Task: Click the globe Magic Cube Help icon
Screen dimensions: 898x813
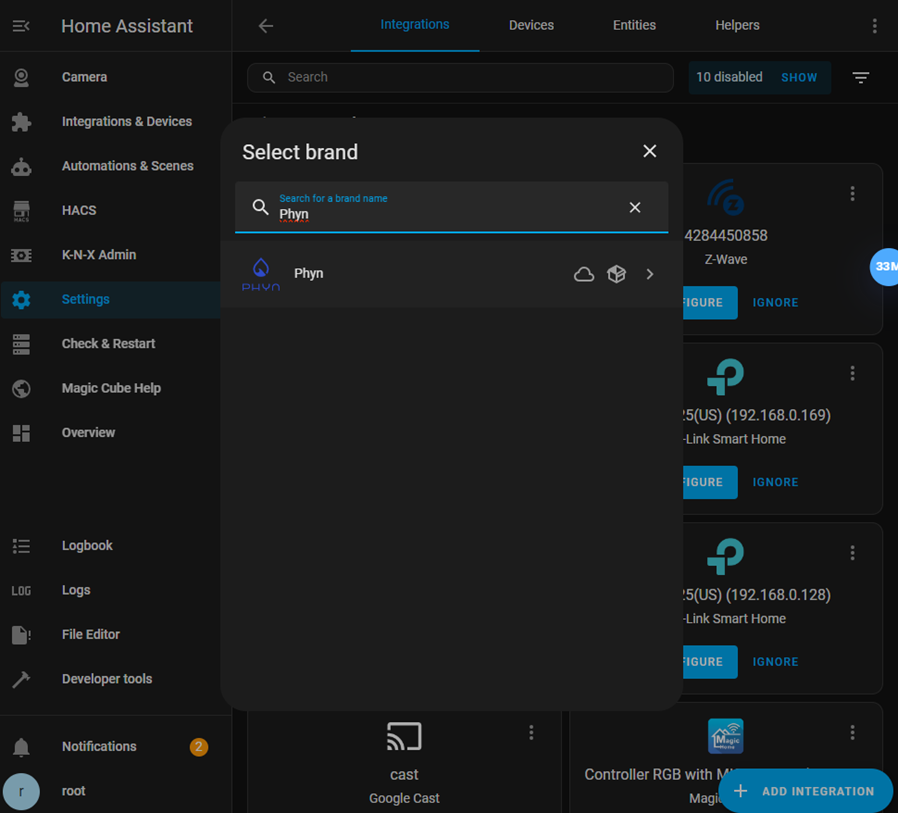Action: (x=21, y=389)
